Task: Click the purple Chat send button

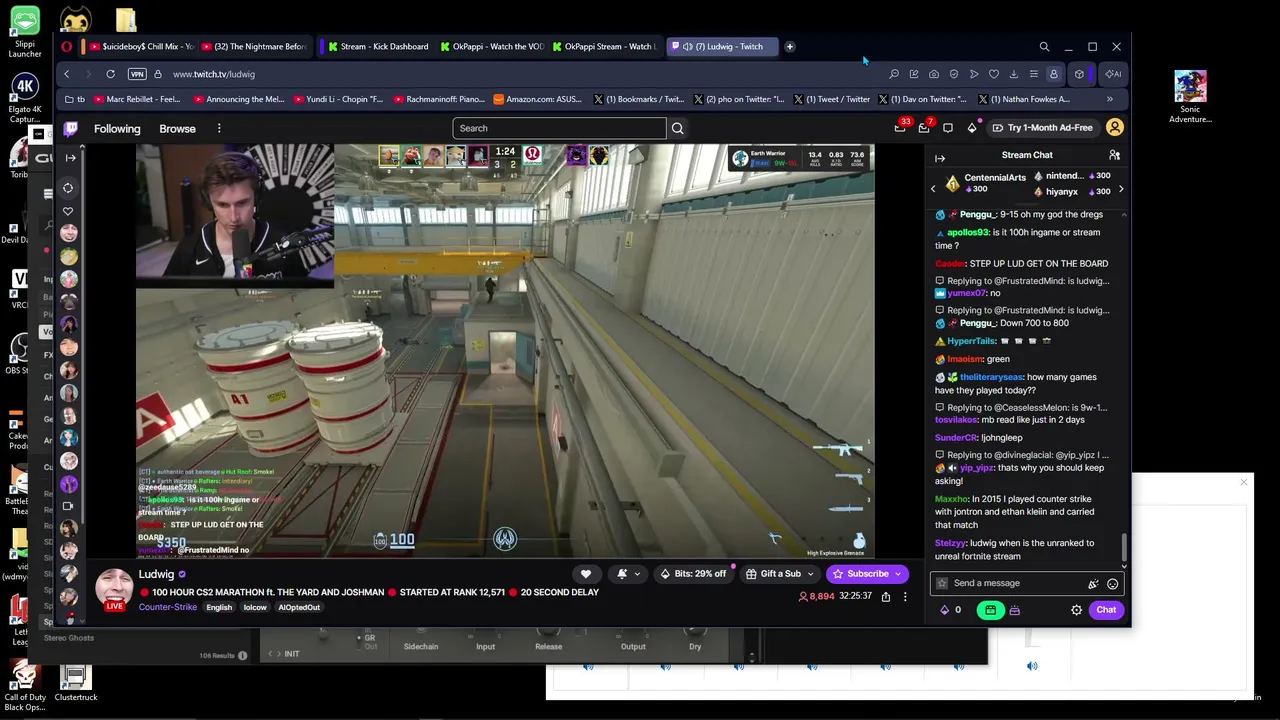Action: (1106, 610)
